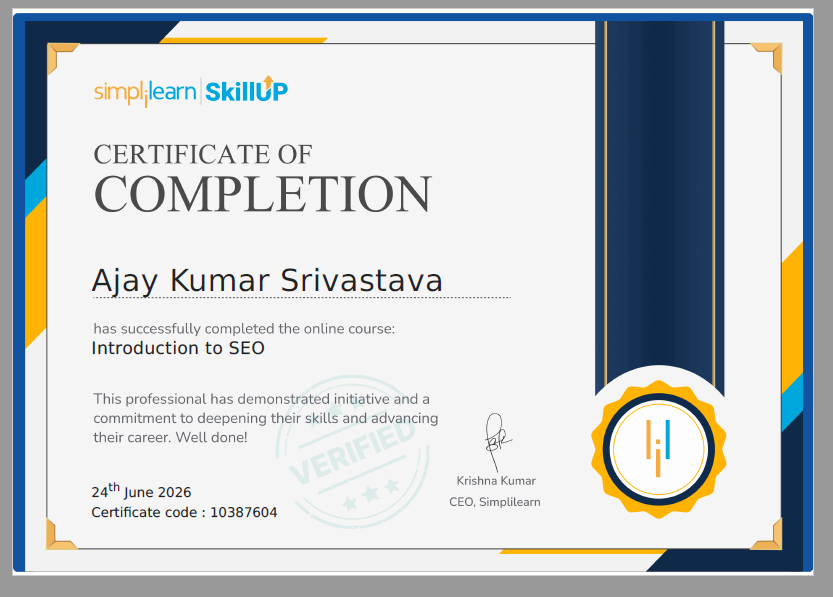Click the course title 'Introduction to SEO'

[178, 348]
